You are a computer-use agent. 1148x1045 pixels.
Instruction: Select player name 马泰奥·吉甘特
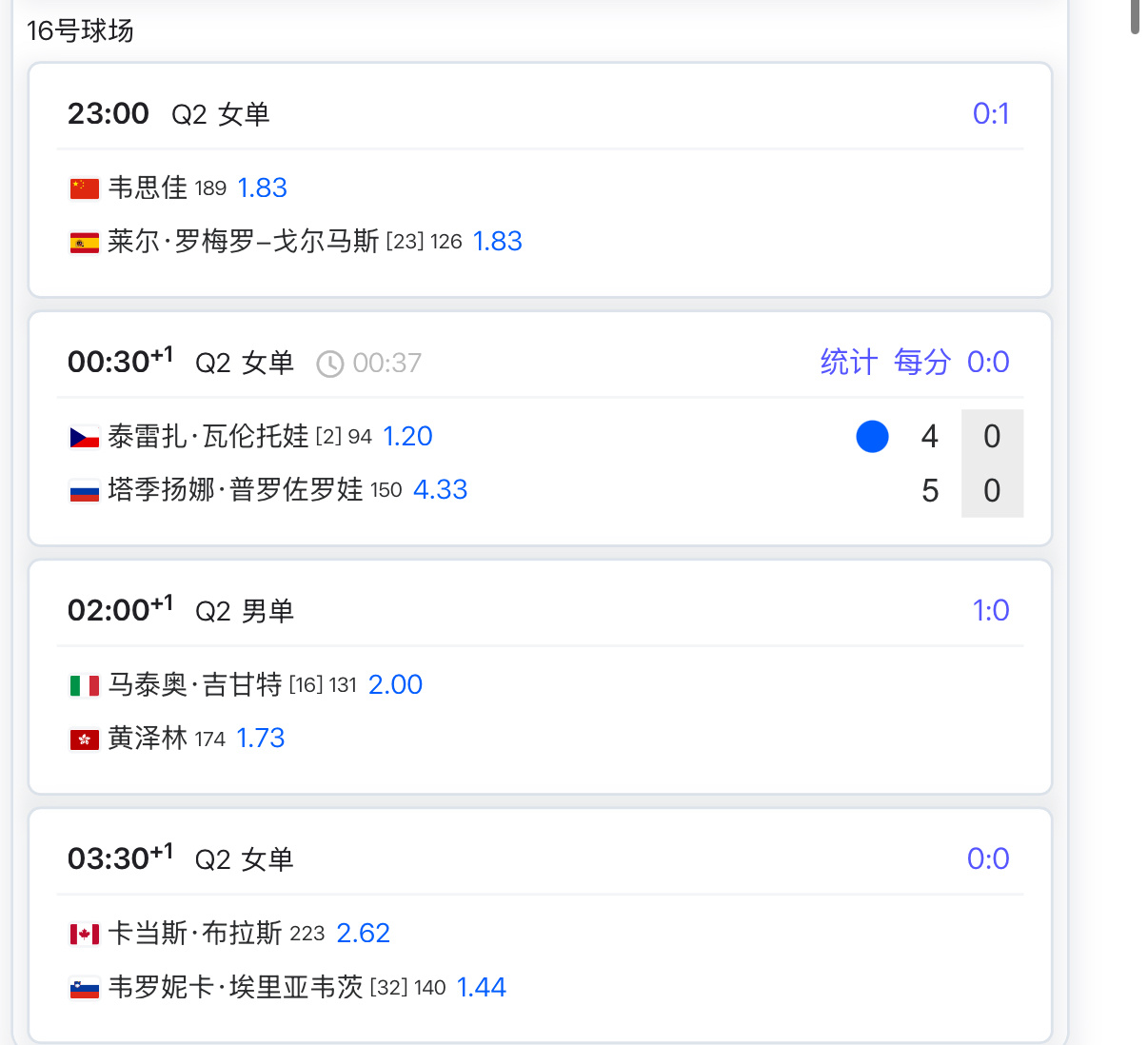click(x=195, y=684)
